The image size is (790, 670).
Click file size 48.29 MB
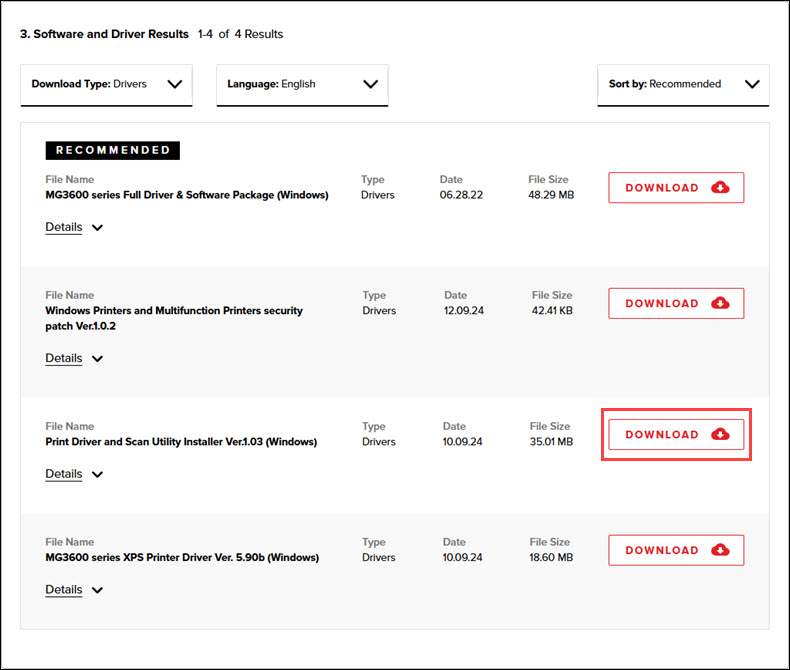551,195
